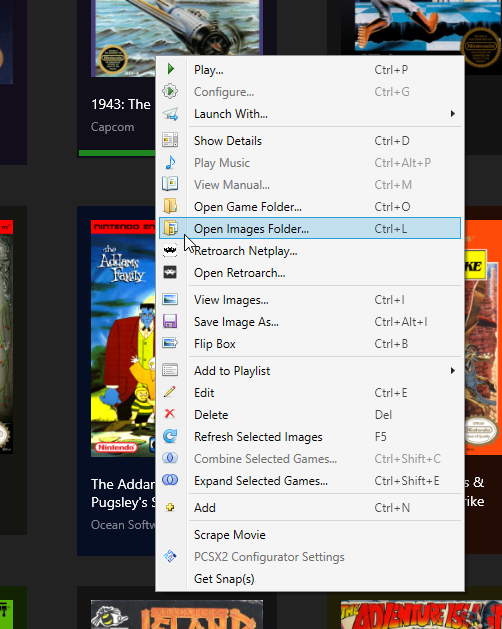Click the Open Game Folder icon
Viewport: 502px width, 629px height.
170,206
